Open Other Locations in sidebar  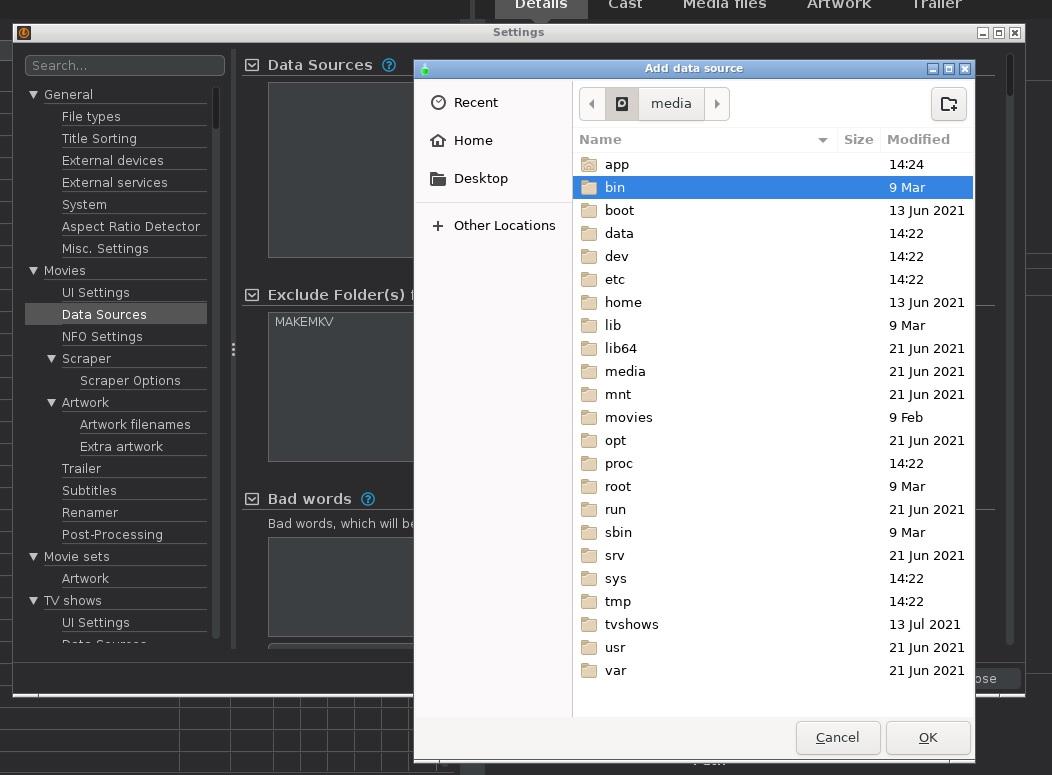503,226
